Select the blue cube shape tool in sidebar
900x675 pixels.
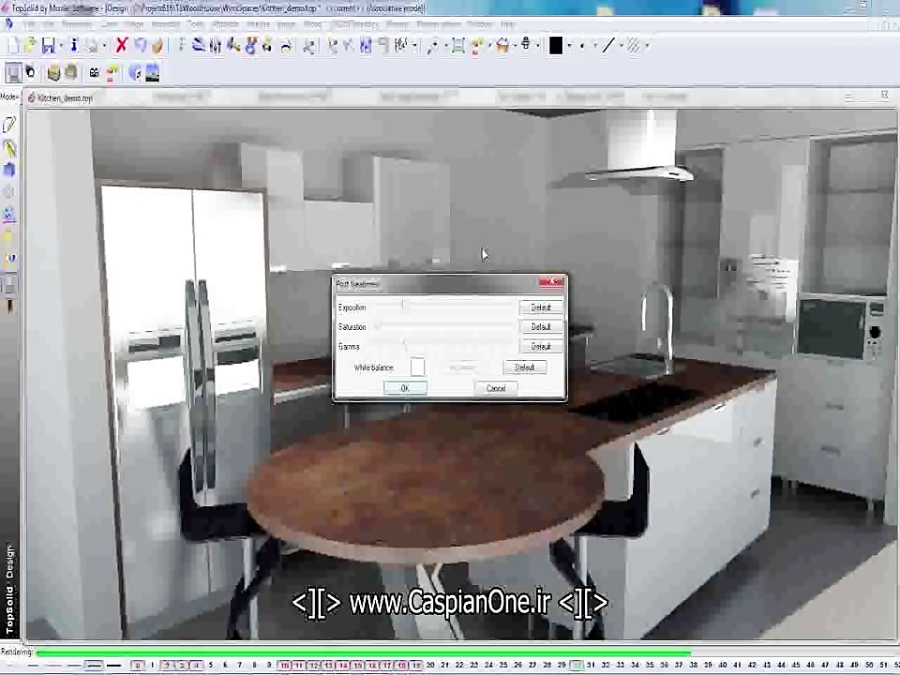tap(9, 170)
